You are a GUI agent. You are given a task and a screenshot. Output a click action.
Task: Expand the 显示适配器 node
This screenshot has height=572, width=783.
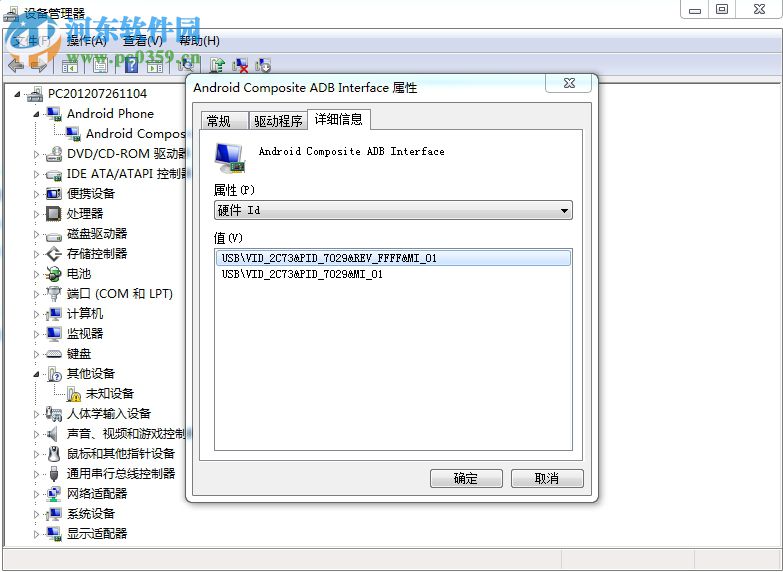(36, 534)
